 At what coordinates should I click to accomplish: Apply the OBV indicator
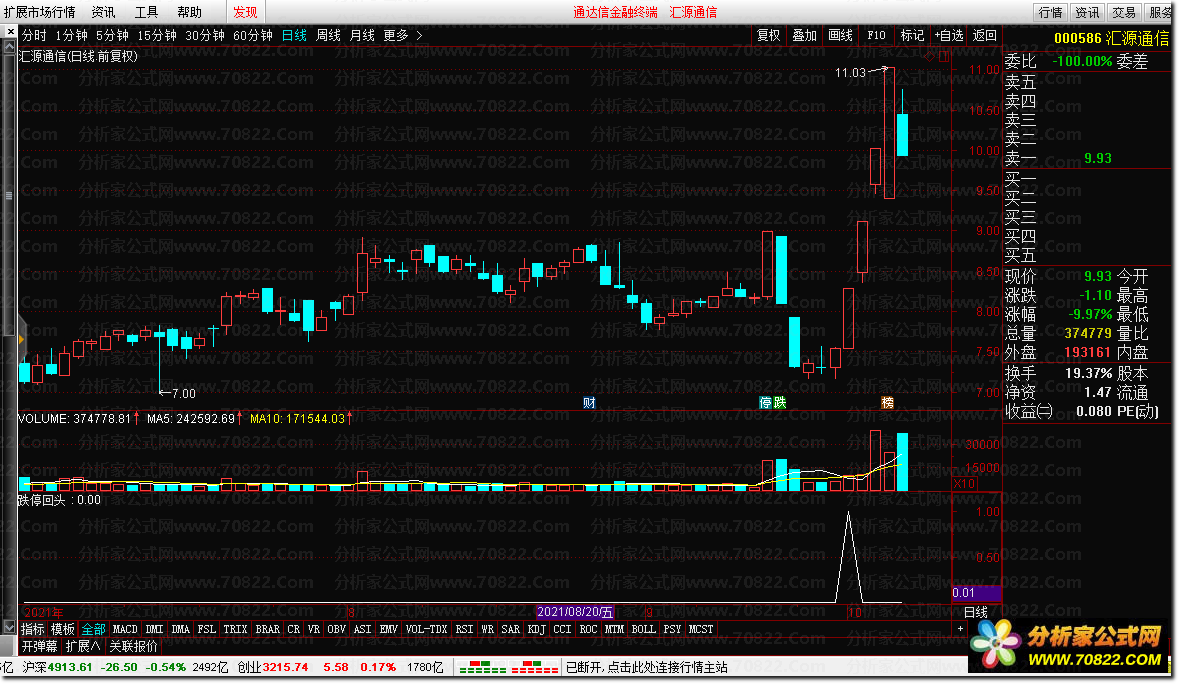(336, 629)
